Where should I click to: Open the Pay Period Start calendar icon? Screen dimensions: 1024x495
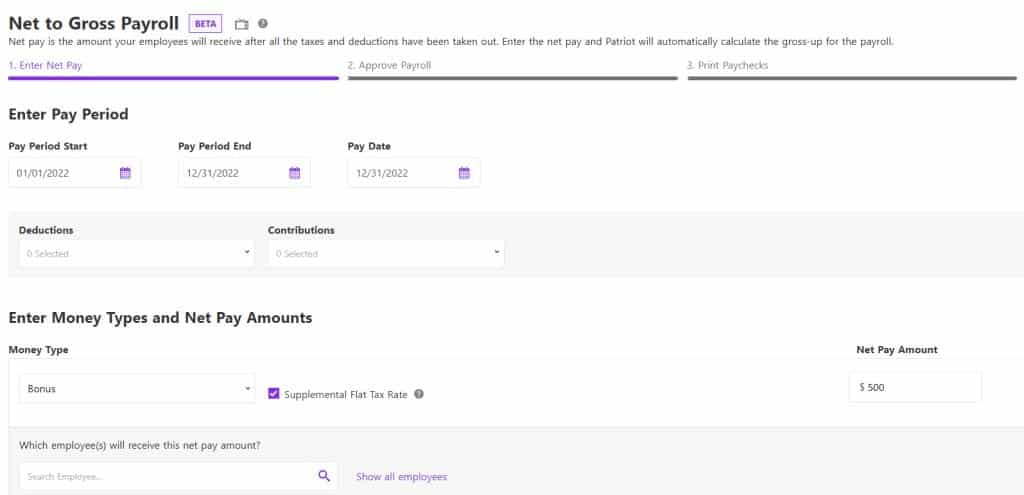[125, 173]
